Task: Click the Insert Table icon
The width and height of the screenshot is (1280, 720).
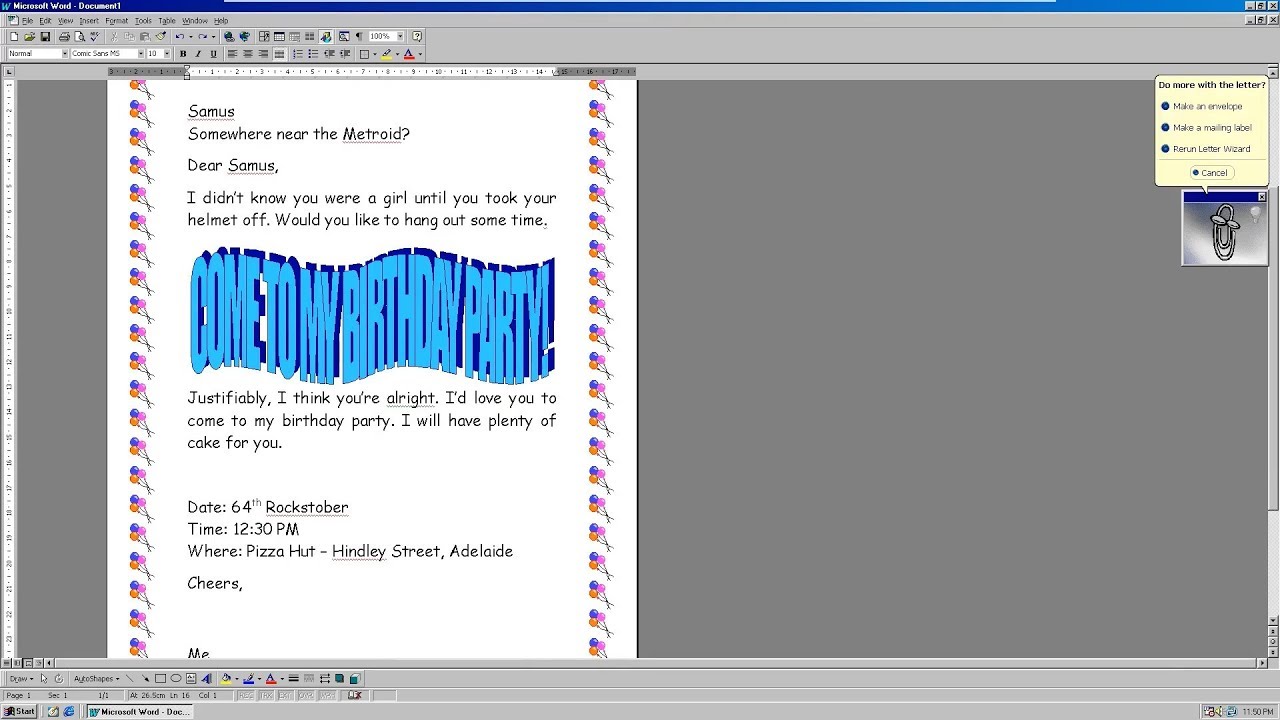Action: (279, 37)
